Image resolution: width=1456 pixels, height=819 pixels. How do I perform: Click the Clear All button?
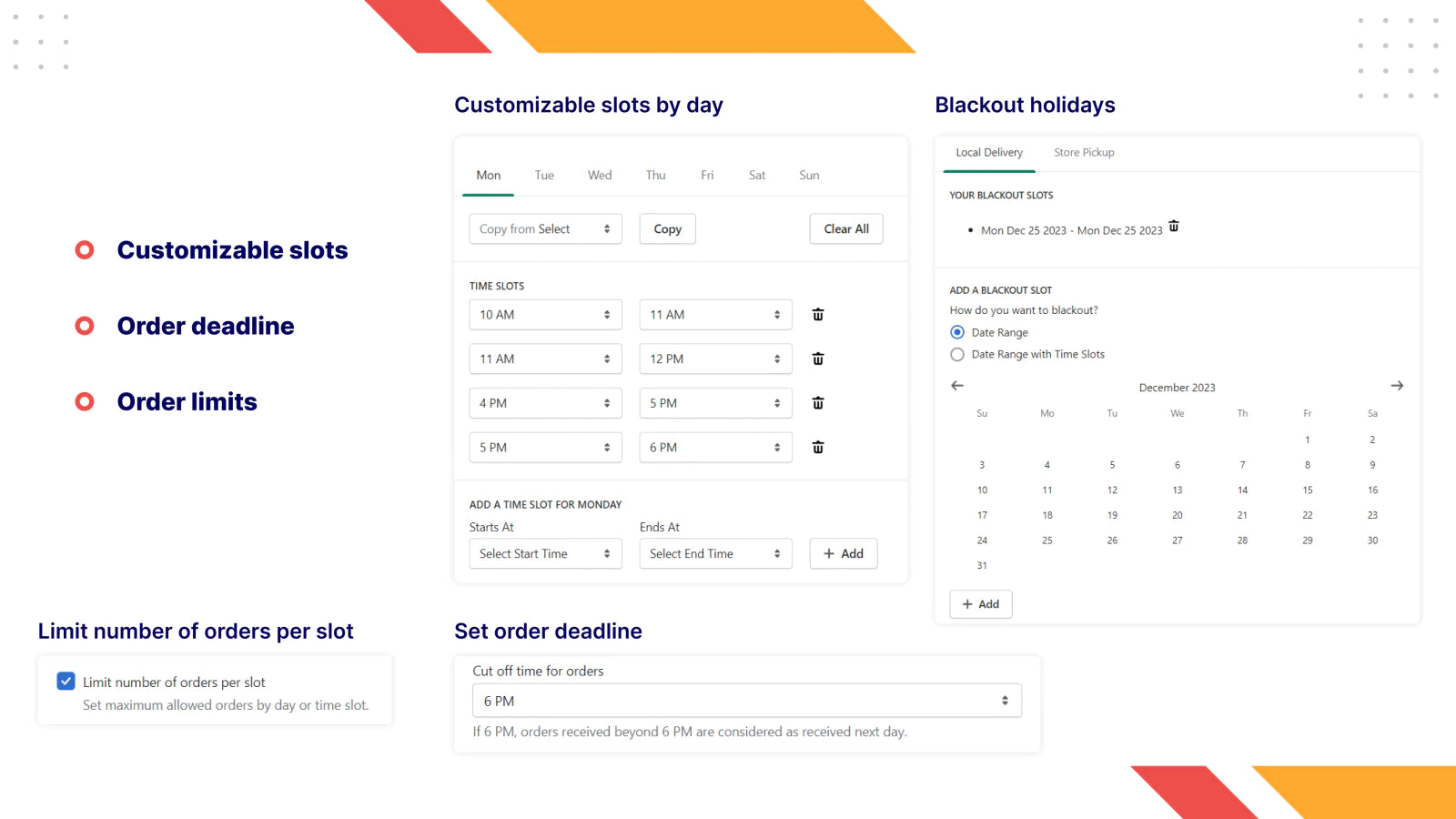click(x=845, y=228)
